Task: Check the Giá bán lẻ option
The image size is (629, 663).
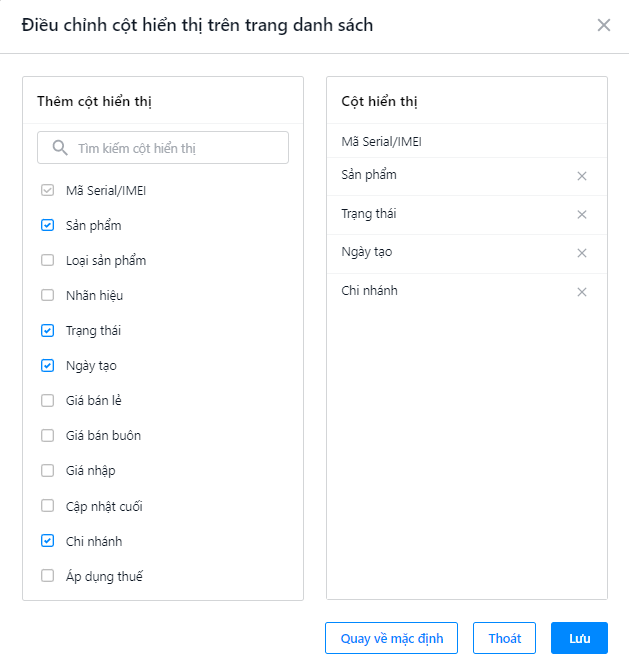Action: (47, 400)
